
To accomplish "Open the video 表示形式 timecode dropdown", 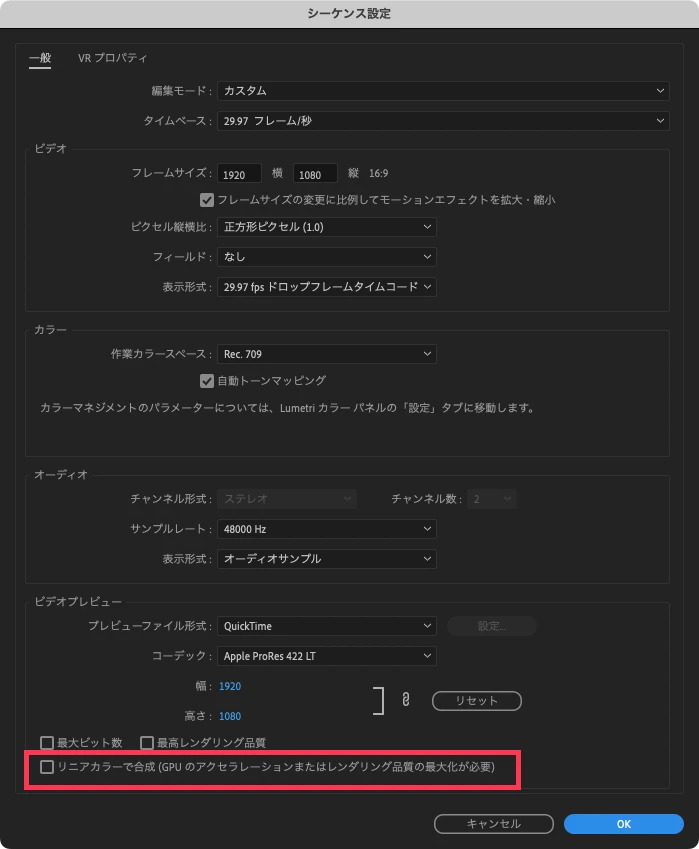I will [326, 287].
